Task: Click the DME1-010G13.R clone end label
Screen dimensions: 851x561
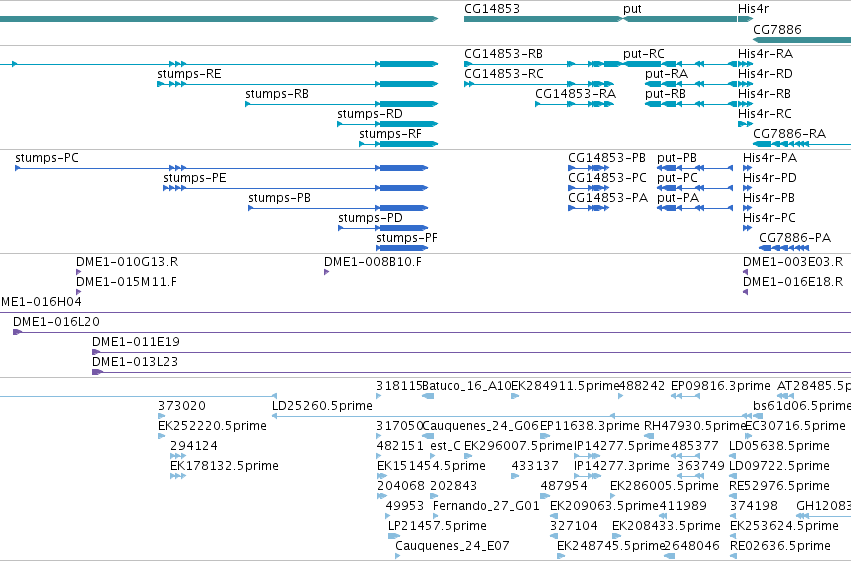Action: 127,262
